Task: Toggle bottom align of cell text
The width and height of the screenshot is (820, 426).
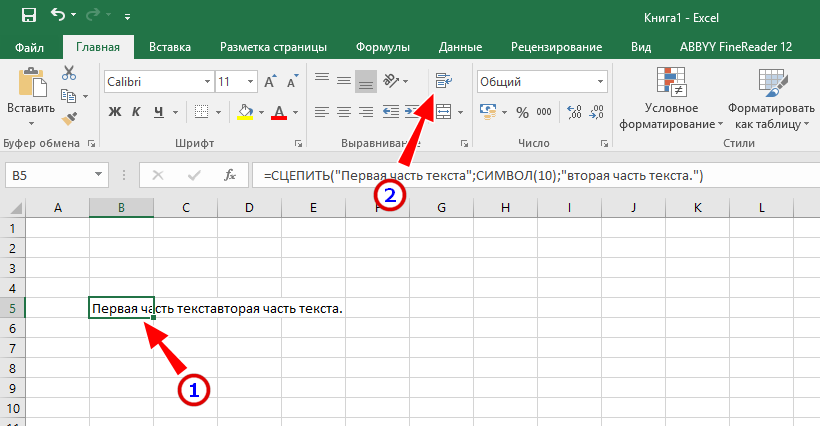Action: pyautogui.click(x=366, y=82)
